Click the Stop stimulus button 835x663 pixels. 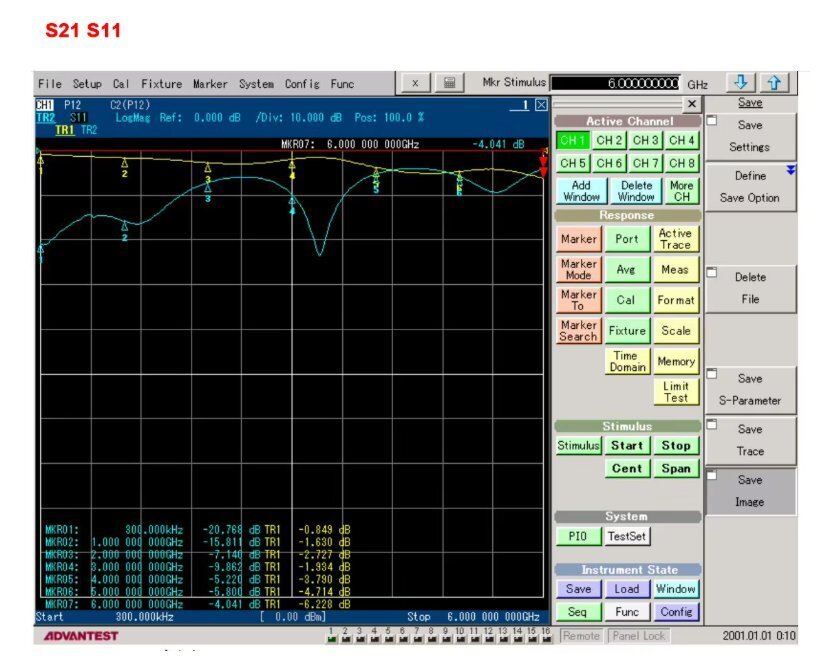(676, 445)
